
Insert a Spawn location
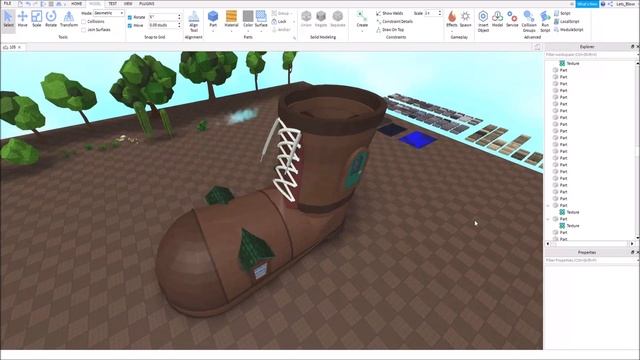[x=465, y=19]
